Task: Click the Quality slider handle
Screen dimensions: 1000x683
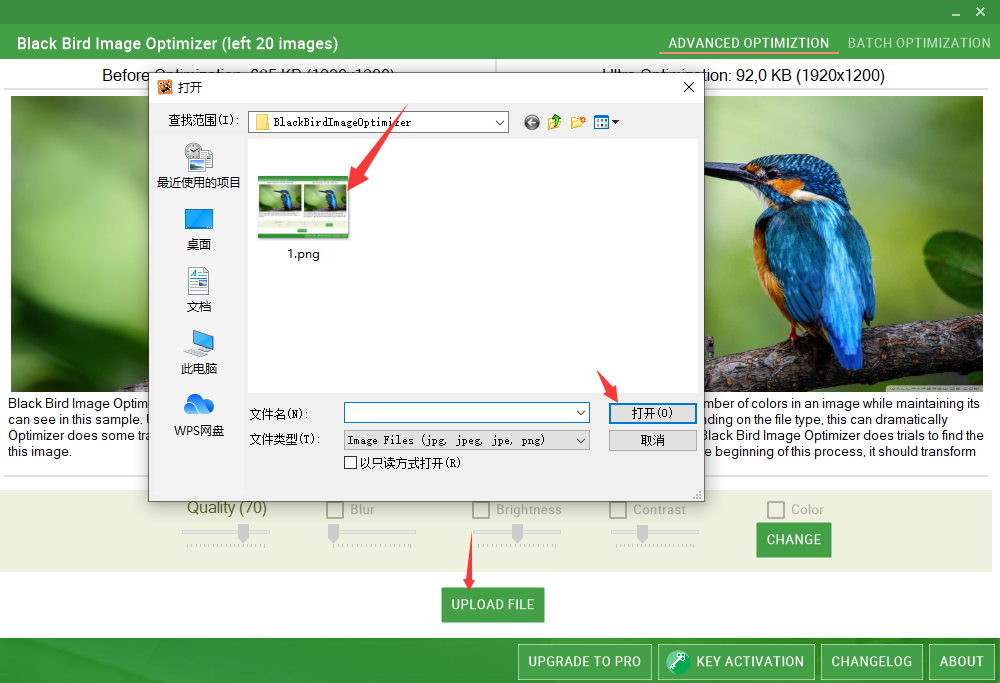Action: click(243, 532)
